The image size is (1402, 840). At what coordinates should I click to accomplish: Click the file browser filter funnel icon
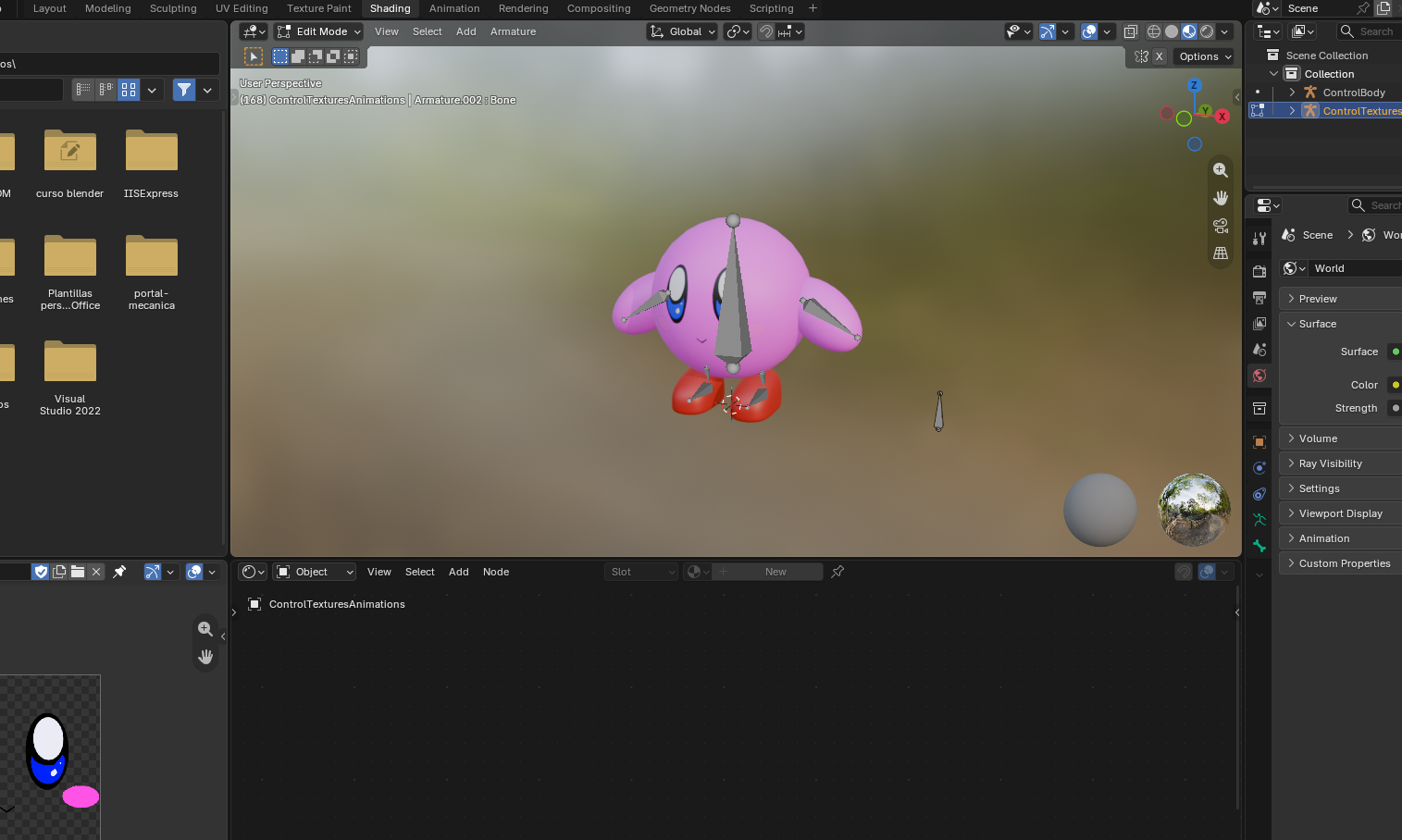click(184, 90)
